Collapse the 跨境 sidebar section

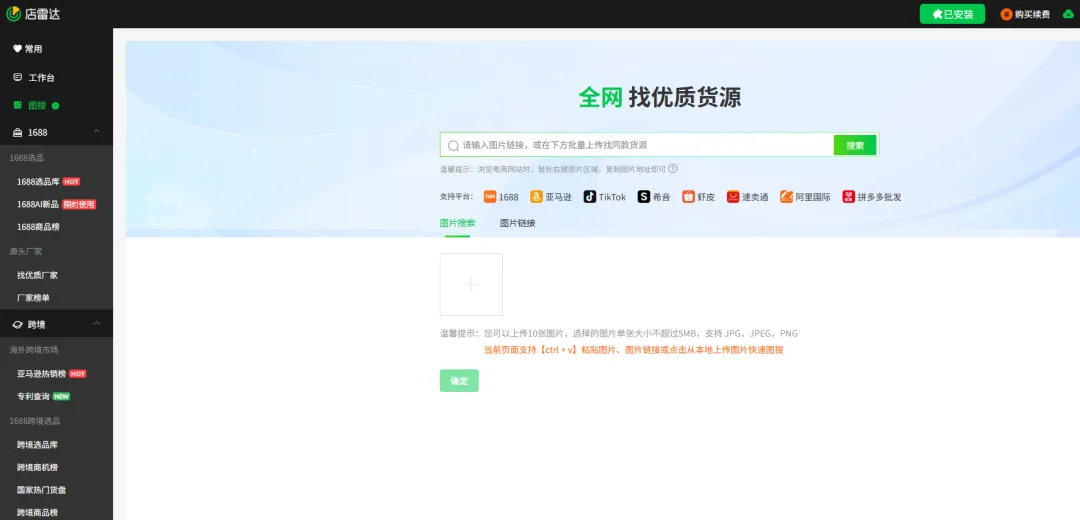coord(96,324)
